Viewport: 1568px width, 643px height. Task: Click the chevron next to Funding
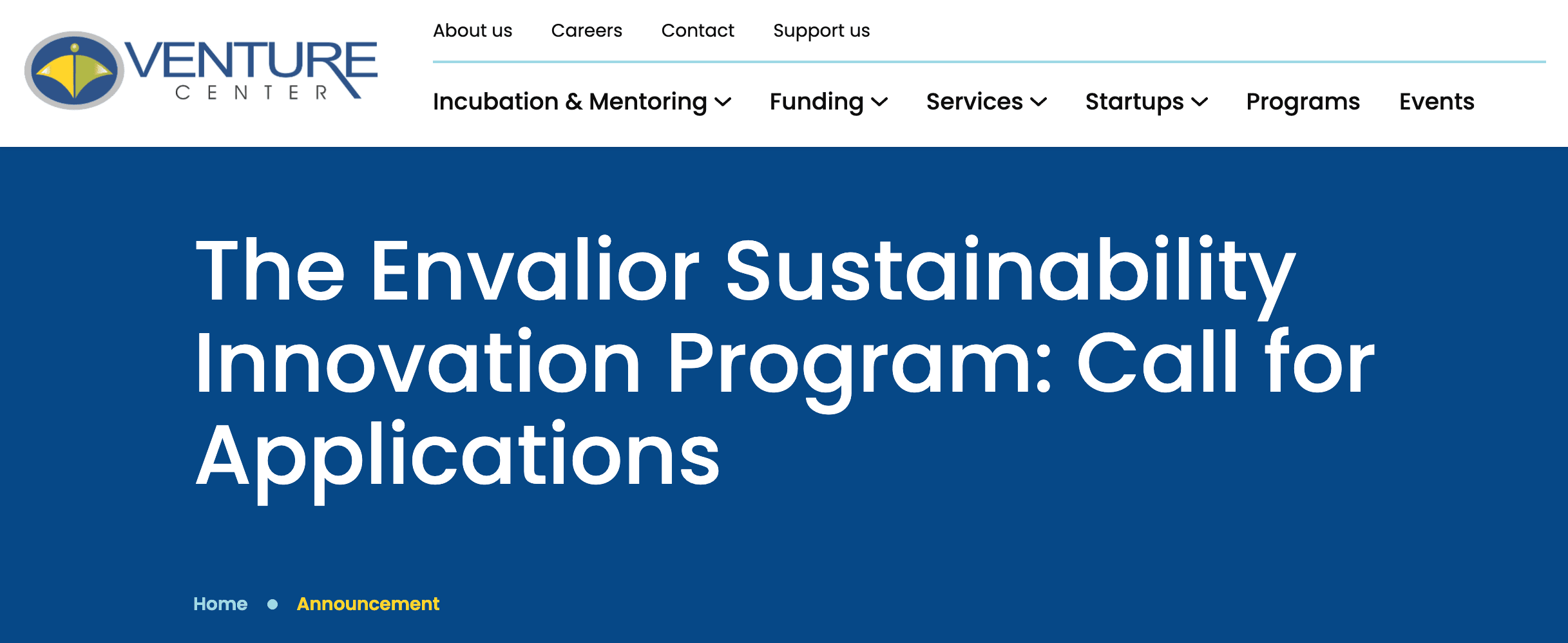pyautogui.click(x=881, y=103)
